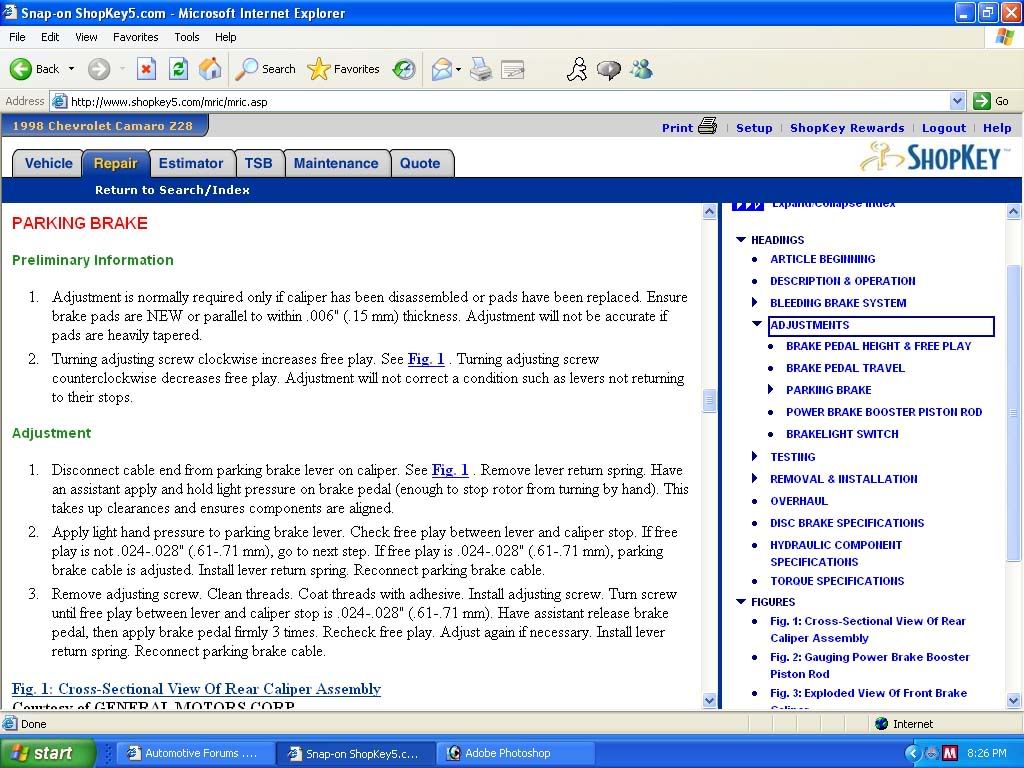Go to BRAKE PEDAL TRAVEL index entry
This screenshot has width=1024, height=768.
[x=845, y=368]
